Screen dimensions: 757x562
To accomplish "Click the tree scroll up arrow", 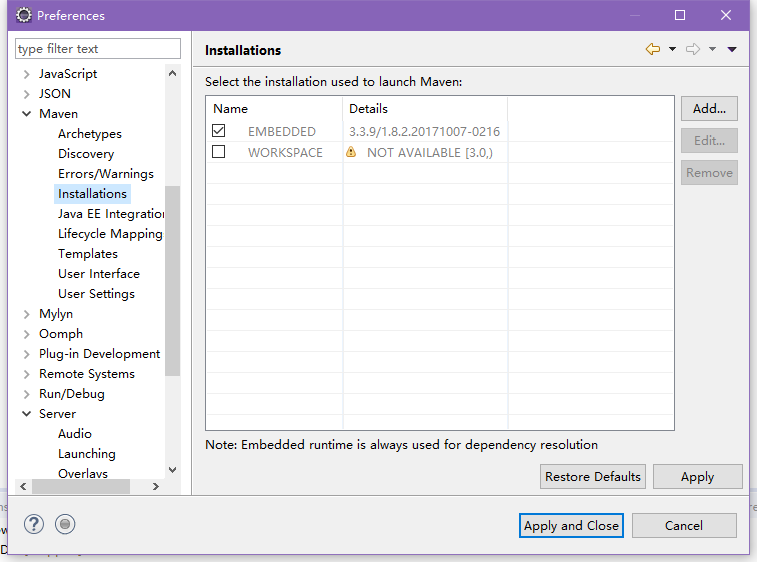I will coord(172,73).
